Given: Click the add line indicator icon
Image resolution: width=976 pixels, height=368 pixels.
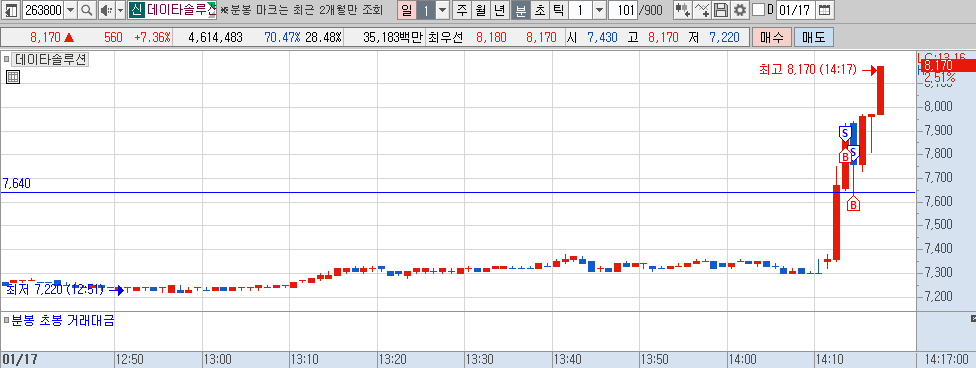Looking at the screenshot, I should pos(702,10).
